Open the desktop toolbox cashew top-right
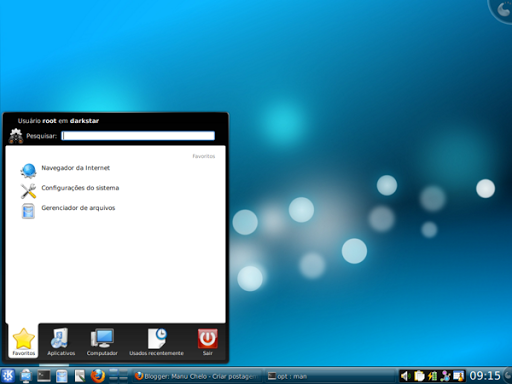Viewport: 512px width, 384px height. pyautogui.click(x=502, y=9)
